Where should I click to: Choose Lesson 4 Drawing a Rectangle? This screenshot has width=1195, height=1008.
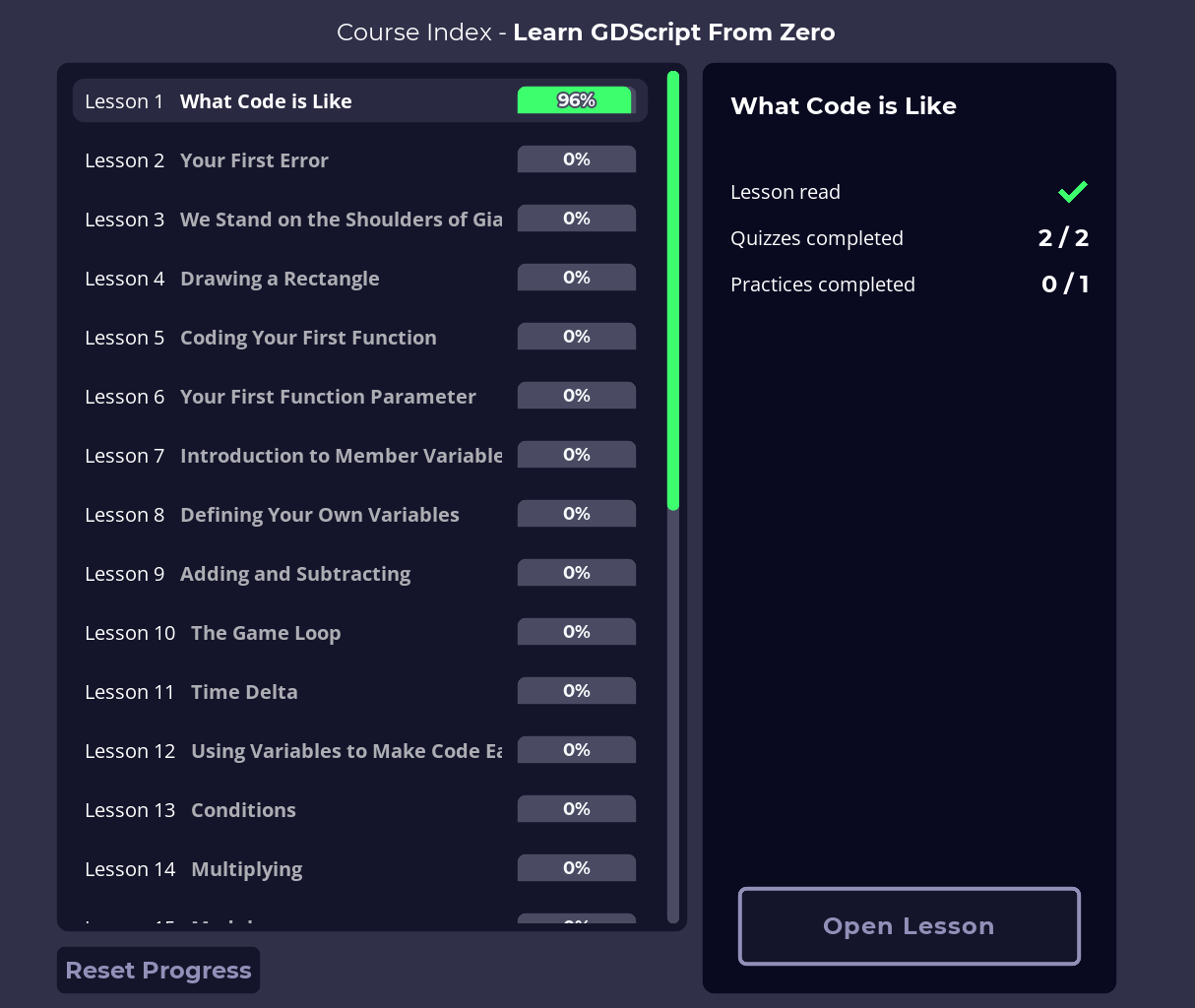click(360, 278)
